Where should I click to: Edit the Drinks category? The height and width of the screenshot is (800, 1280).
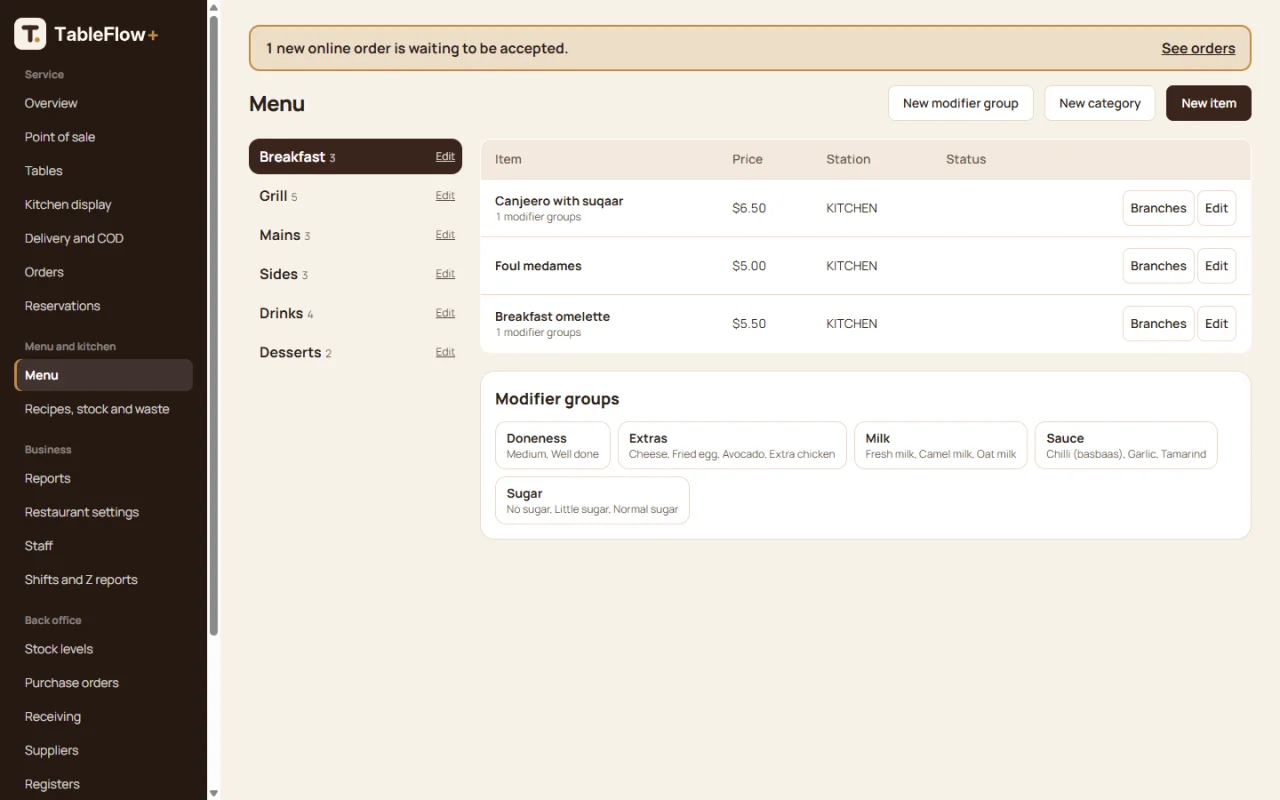pos(445,313)
